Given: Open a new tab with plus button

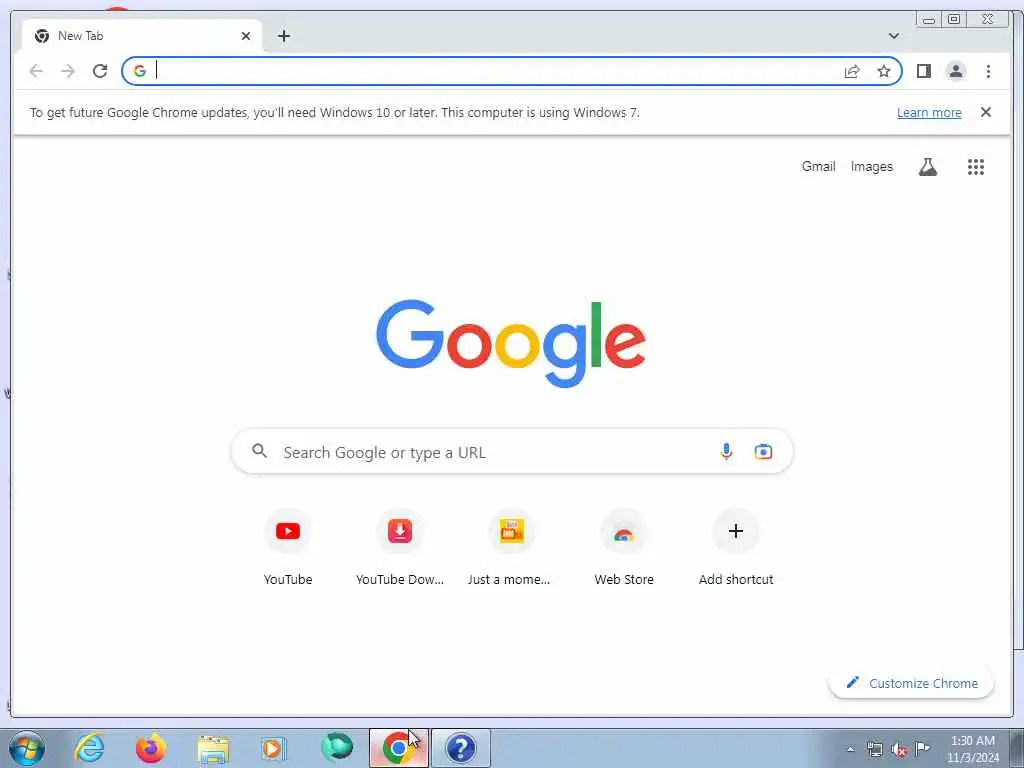Looking at the screenshot, I should coord(283,36).
